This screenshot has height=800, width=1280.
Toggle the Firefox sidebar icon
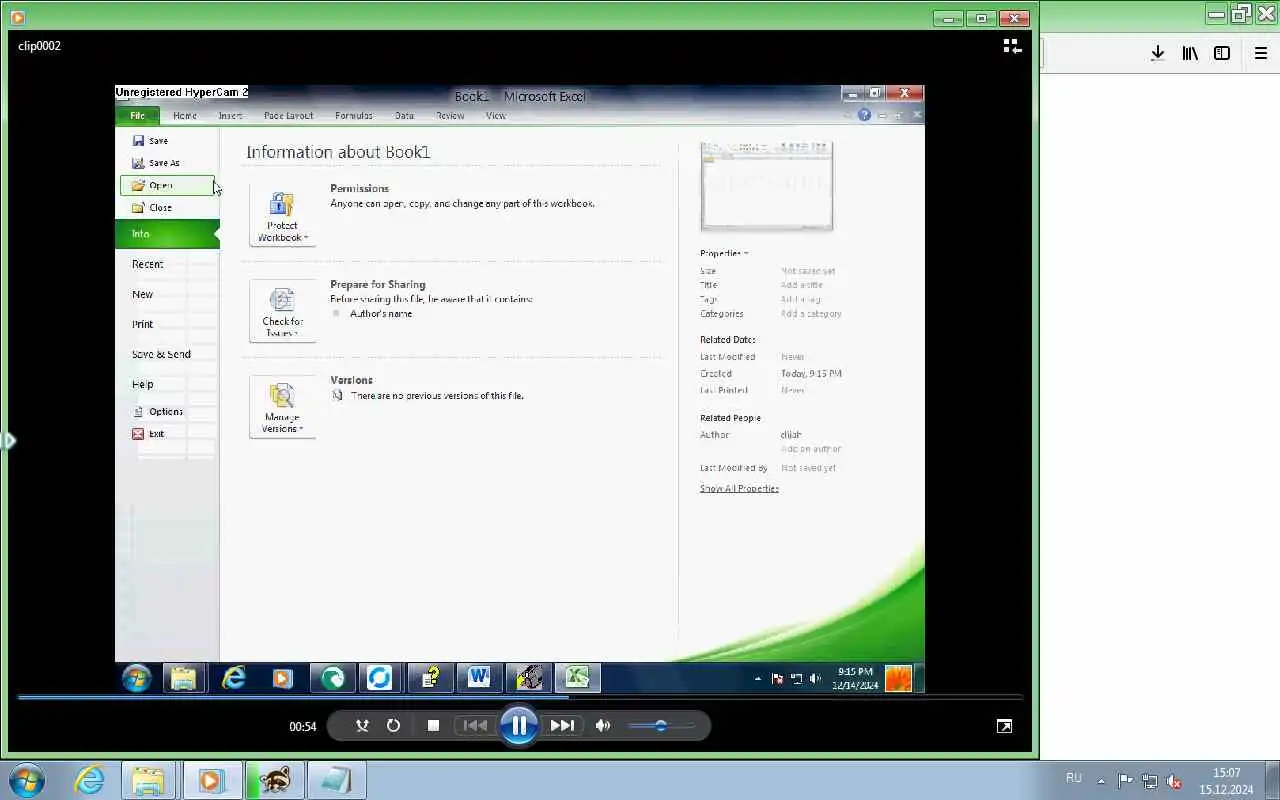pos(1222,53)
